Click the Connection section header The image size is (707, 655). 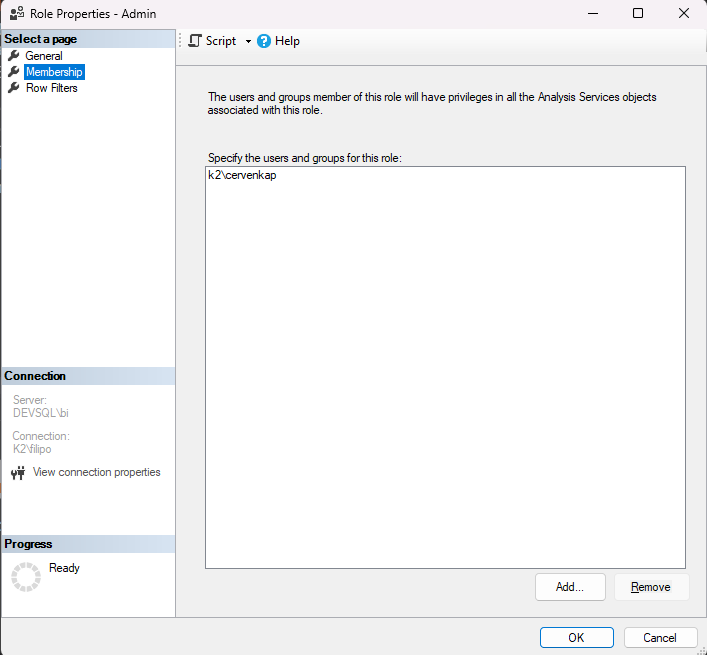coord(88,376)
